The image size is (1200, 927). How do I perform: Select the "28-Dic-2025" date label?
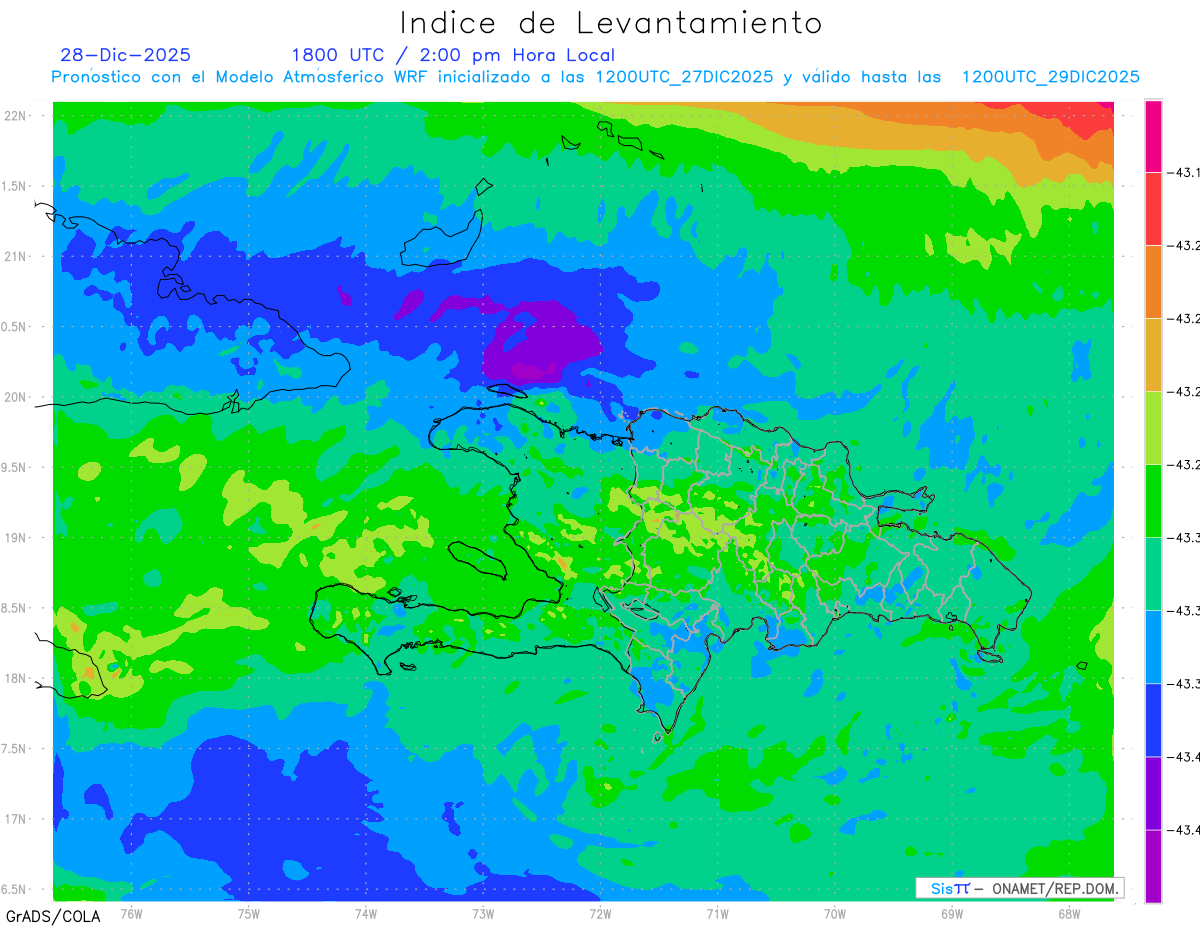[125, 55]
